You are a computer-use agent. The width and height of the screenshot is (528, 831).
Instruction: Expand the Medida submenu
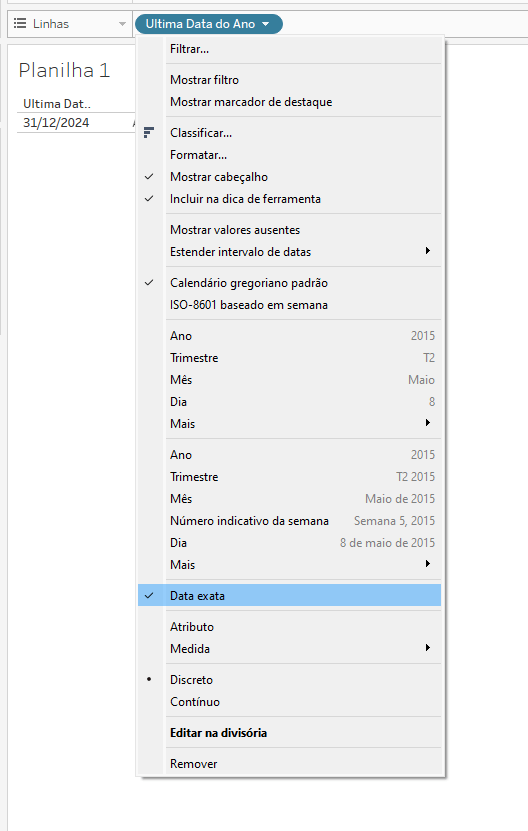tap(427, 648)
